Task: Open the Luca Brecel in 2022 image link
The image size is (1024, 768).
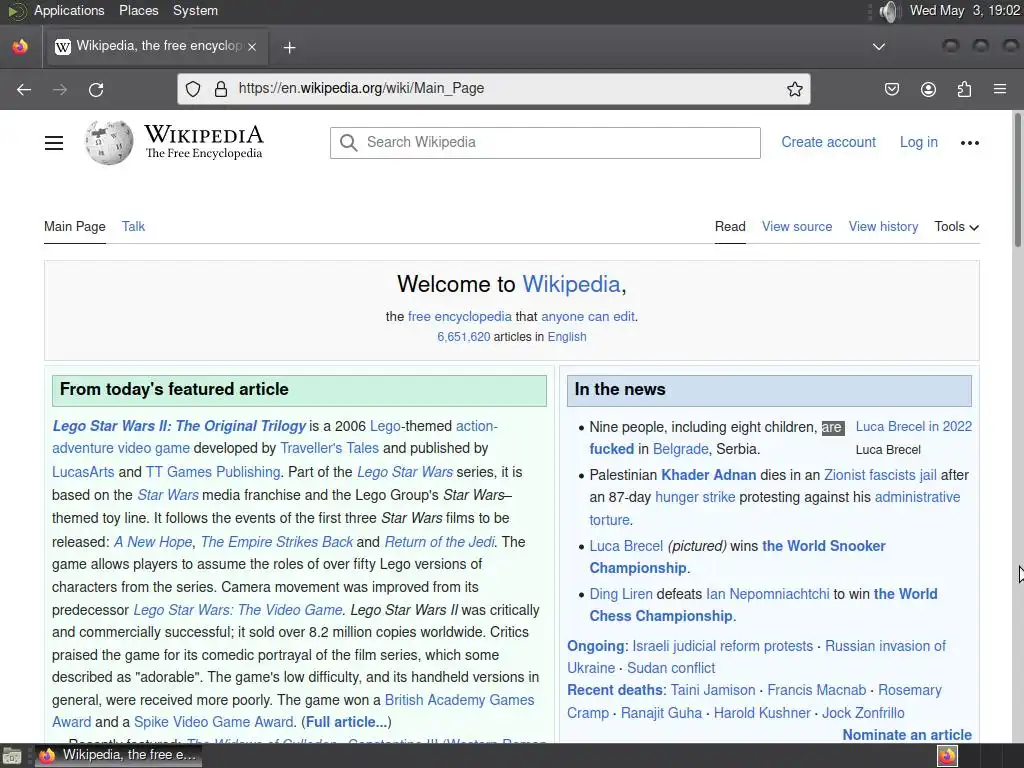Action: (x=914, y=426)
